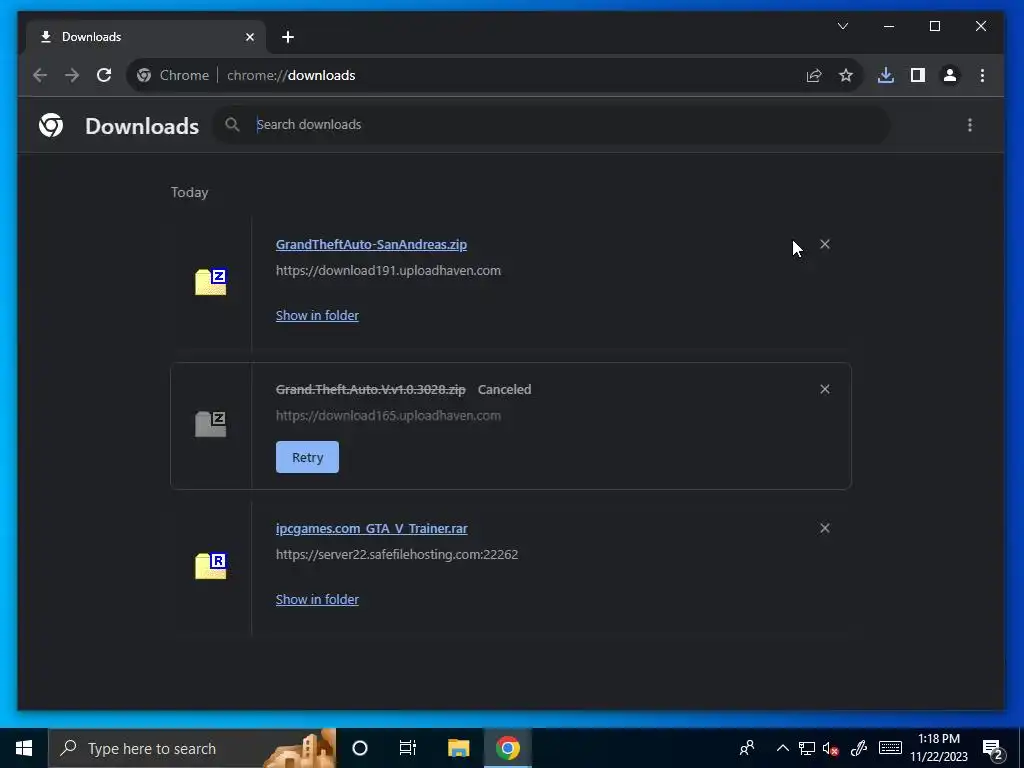Remove canceled Grand.Theft.Auto.V zip entry
Image resolution: width=1024 pixels, height=768 pixels.
[825, 389]
